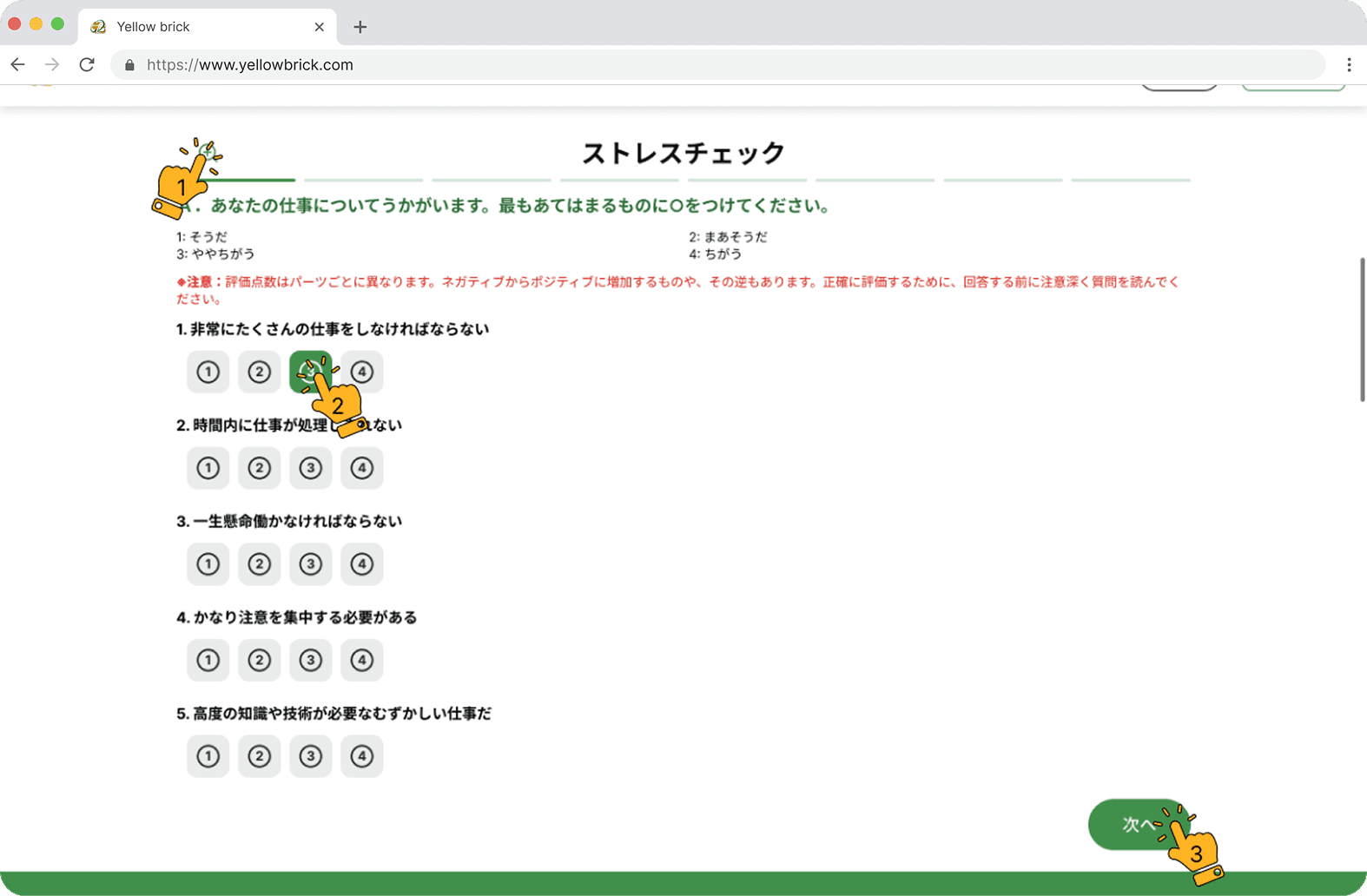Click the second progress bar segment
The width and height of the screenshot is (1367, 896).
click(x=363, y=180)
